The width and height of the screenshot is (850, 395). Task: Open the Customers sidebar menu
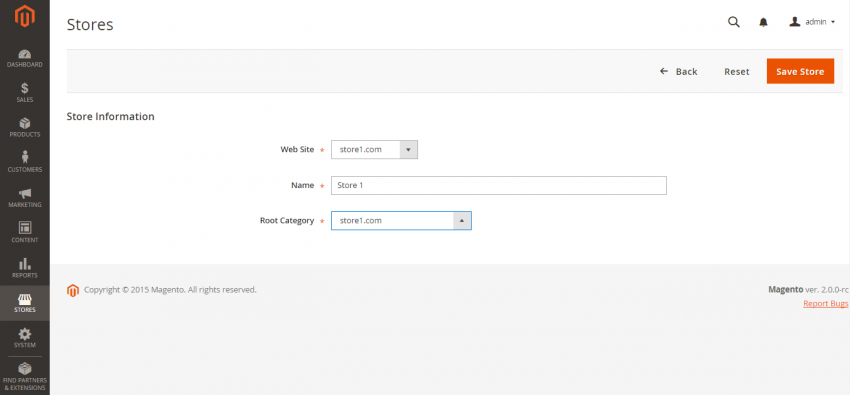point(24,163)
